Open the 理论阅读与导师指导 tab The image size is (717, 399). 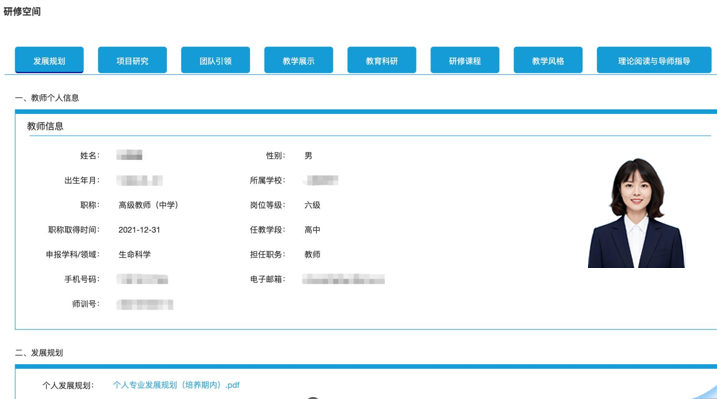(654, 60)
